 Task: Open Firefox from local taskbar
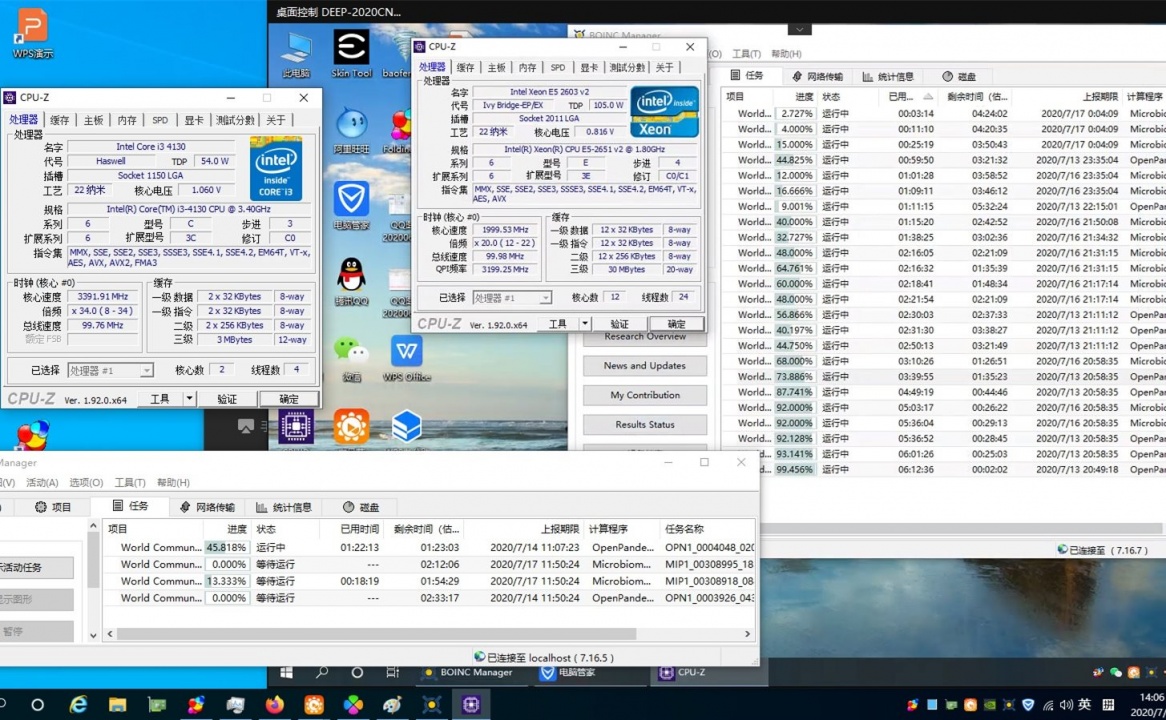274,704
